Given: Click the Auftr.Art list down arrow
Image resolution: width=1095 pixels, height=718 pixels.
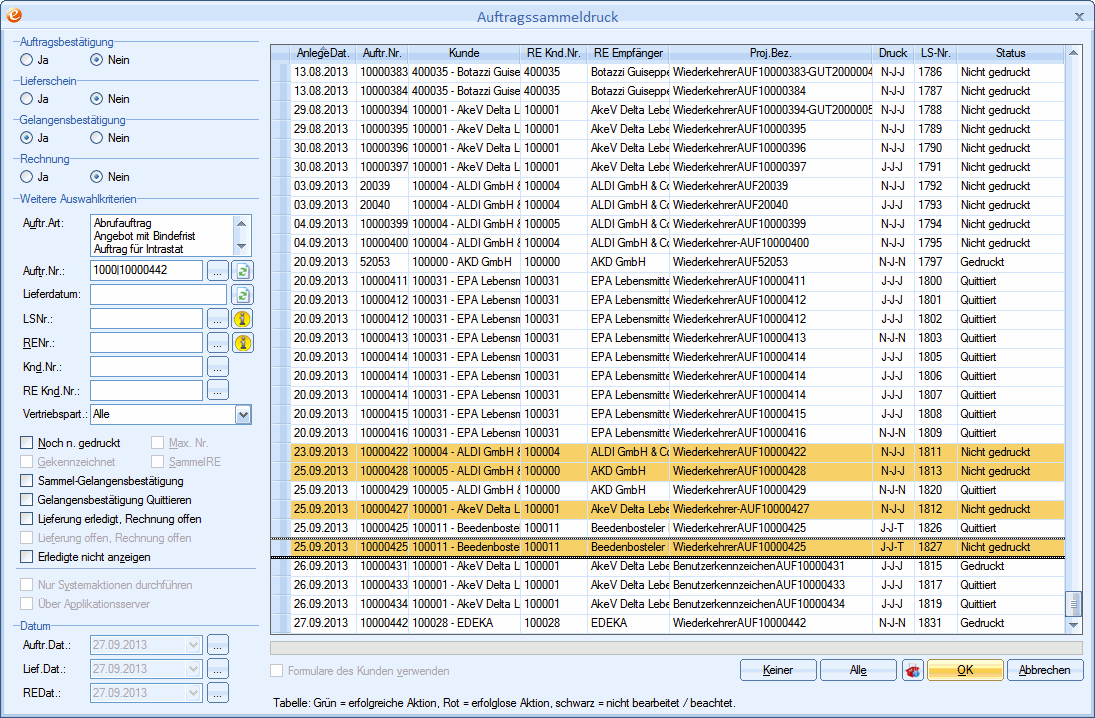Looking at the screenshot, I should tap(242, 247).
